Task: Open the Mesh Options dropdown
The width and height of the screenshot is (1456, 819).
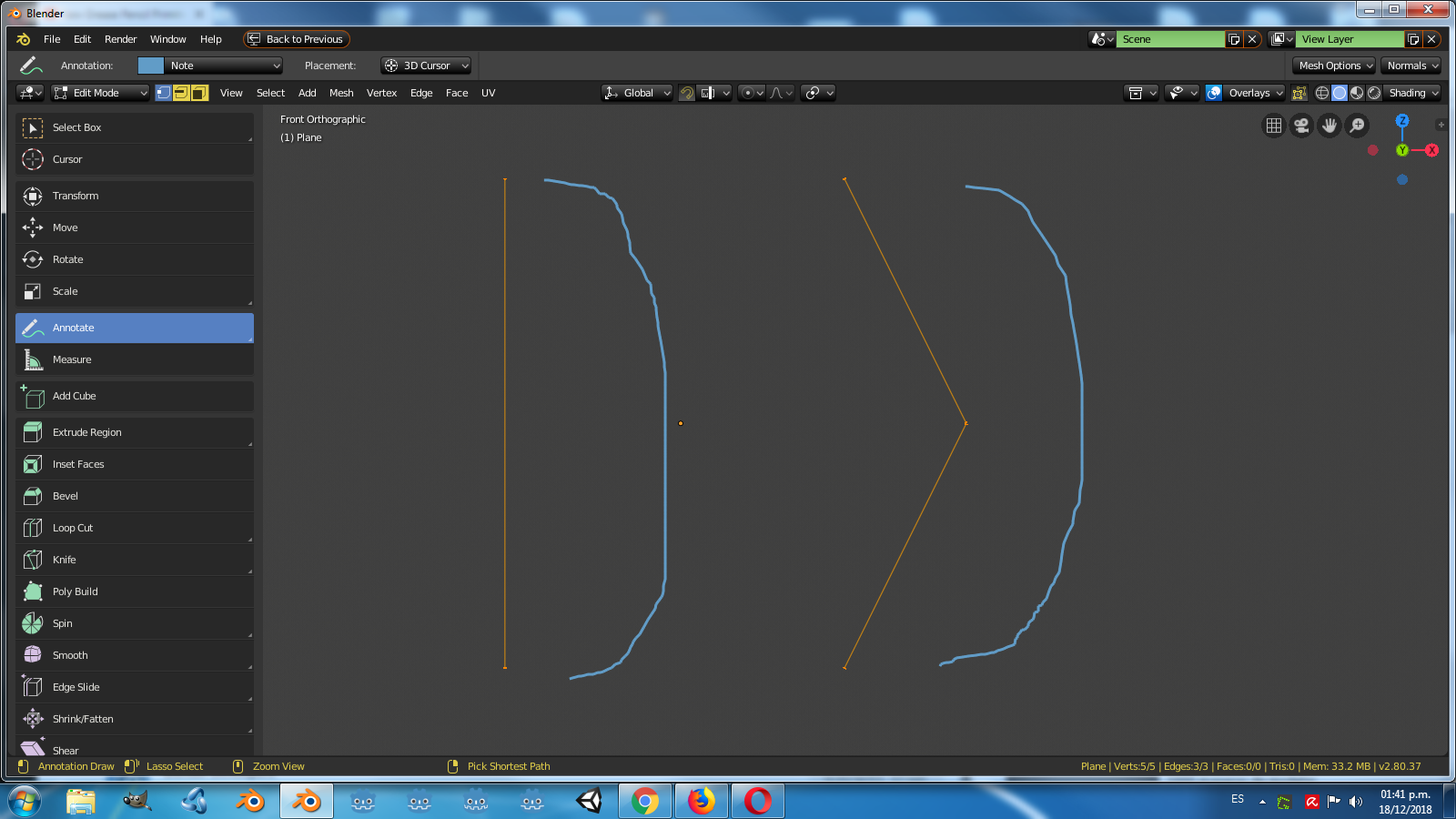Action: click(x=1334, y=66)
